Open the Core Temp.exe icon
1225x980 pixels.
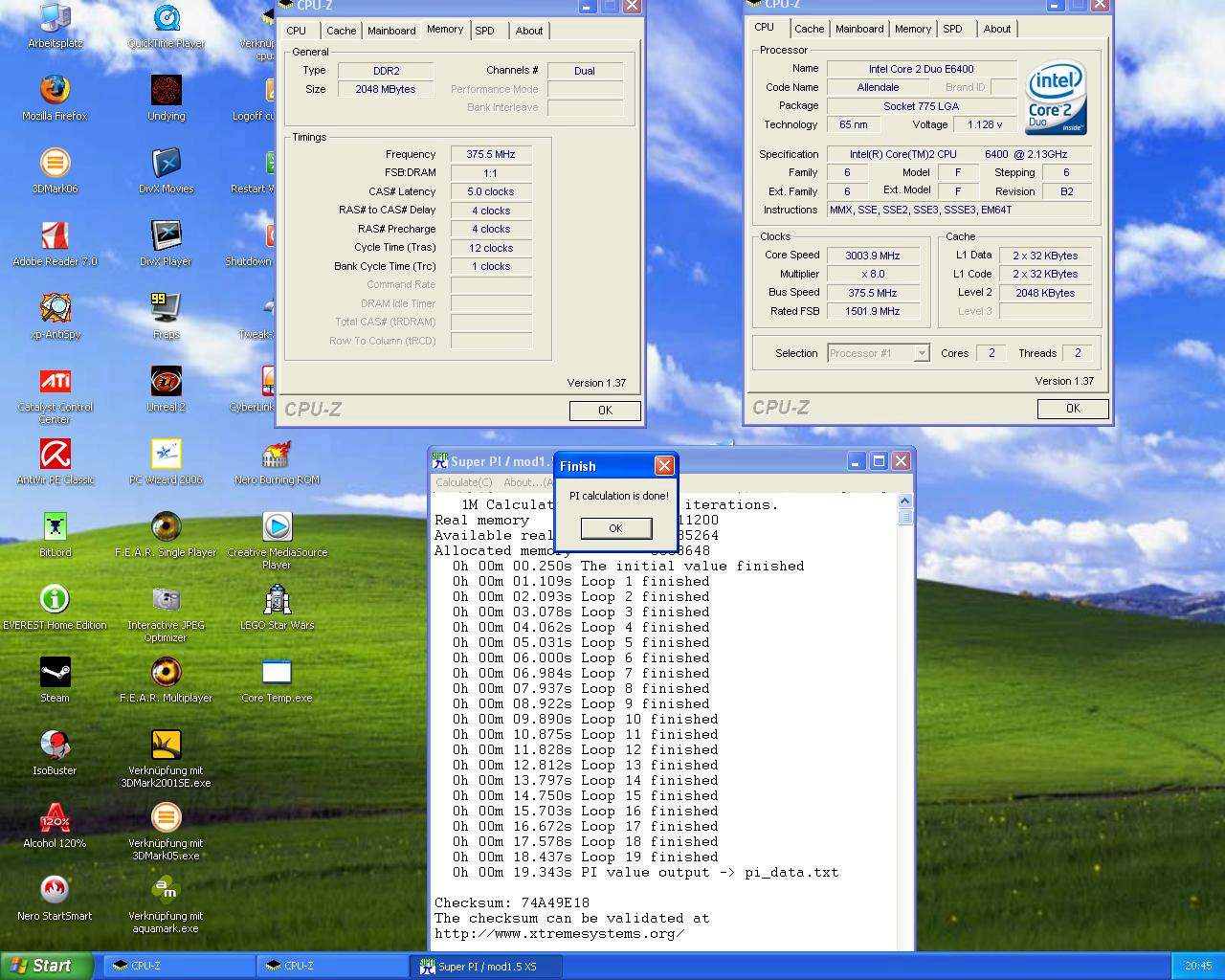coord(277,673)
